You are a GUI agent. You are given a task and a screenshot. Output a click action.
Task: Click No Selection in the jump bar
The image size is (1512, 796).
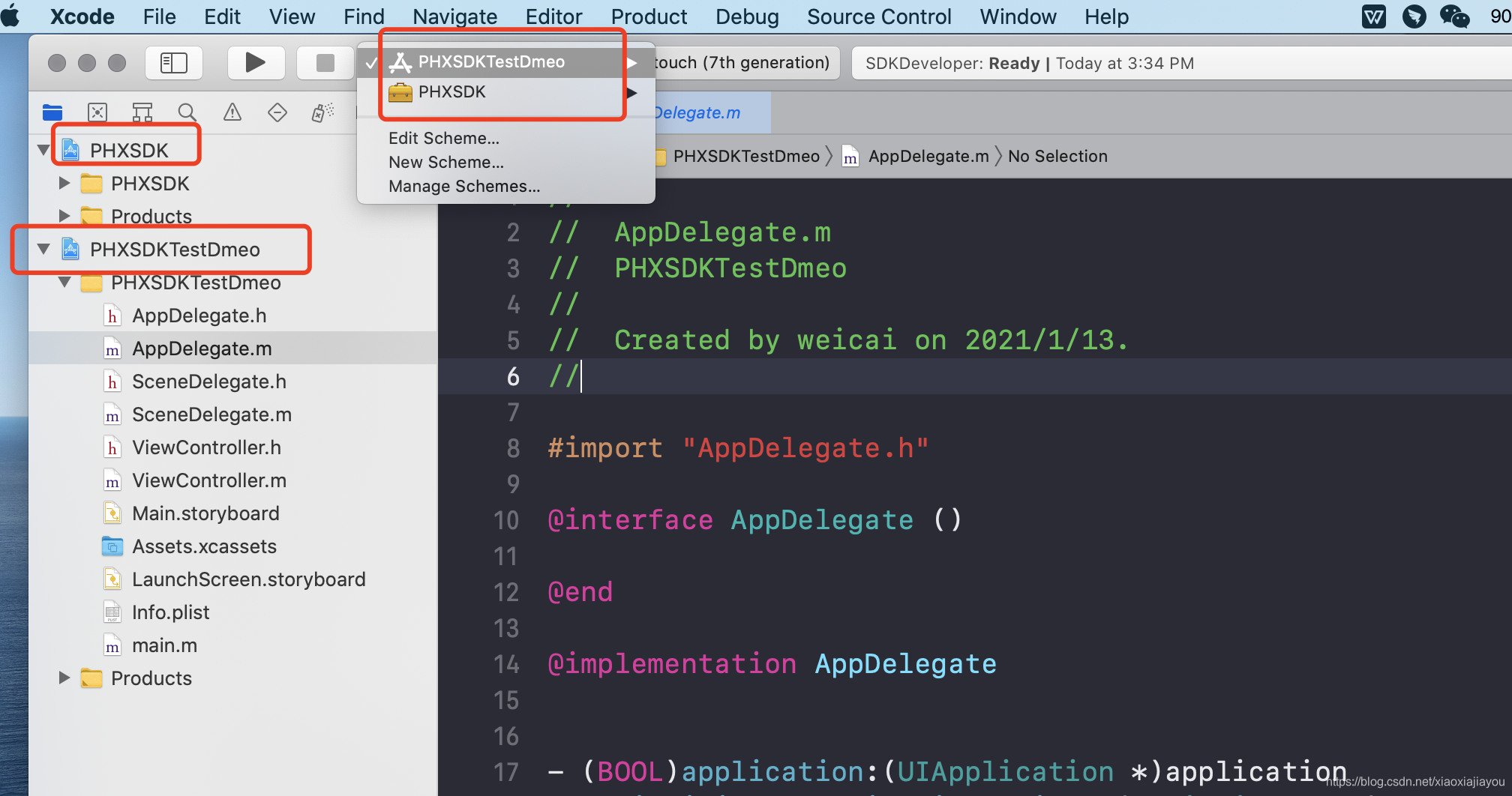1057,156
